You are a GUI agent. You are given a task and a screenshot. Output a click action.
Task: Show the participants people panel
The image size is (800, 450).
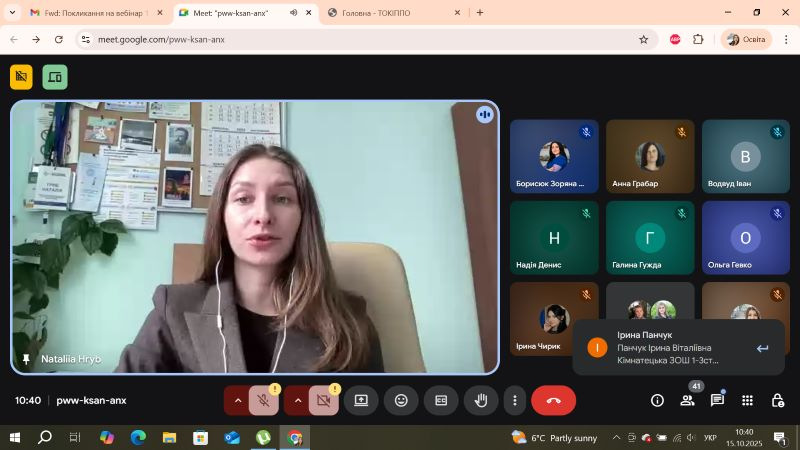click(x=687, y=400)
